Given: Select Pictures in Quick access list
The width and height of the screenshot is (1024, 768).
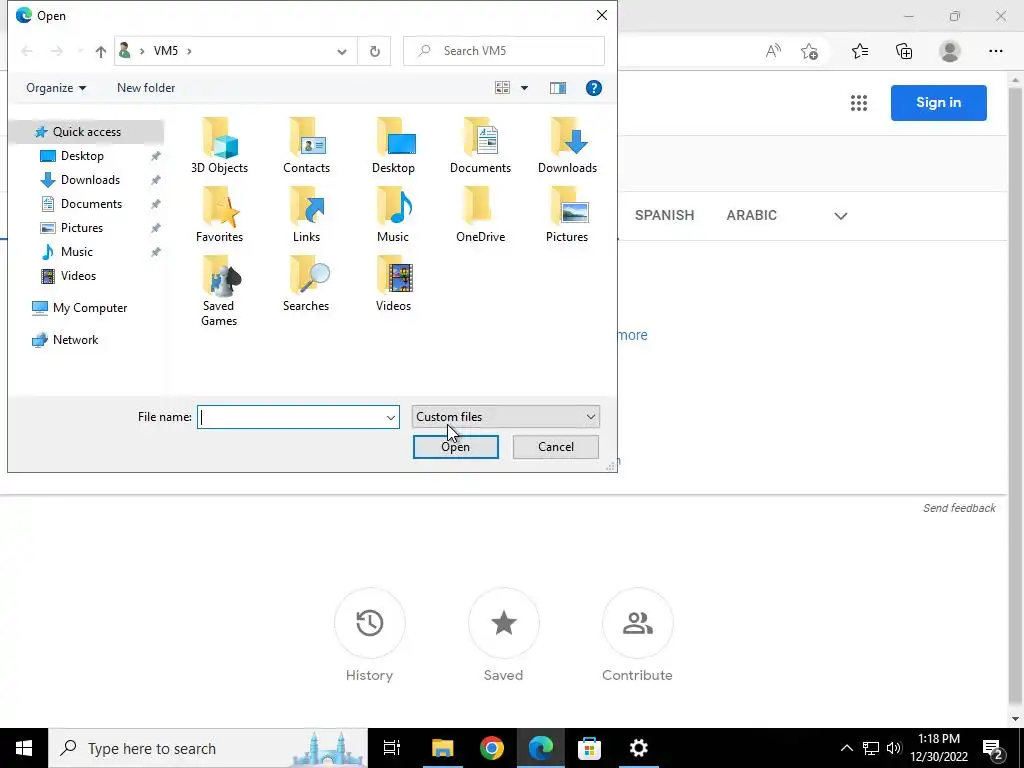Looking at the screenshot, I should pyautogui.click(x=82, y=228).
